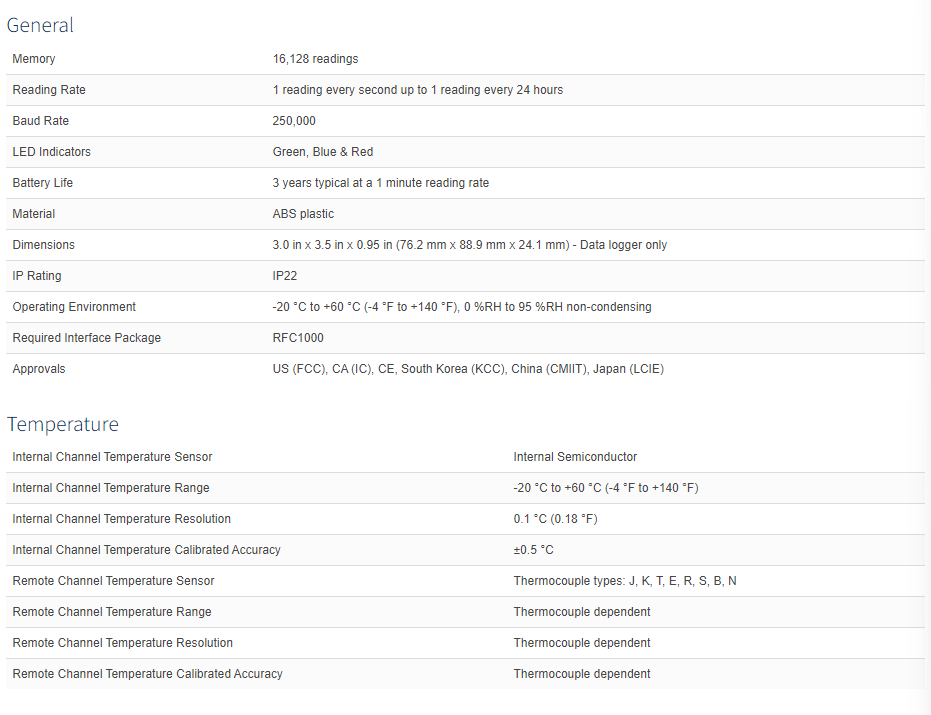The height and width of the screenshot is (715, 931).
Task: Click the Baud Rate value 250,000
Action: pyautogui.click(x=294, y=121)
